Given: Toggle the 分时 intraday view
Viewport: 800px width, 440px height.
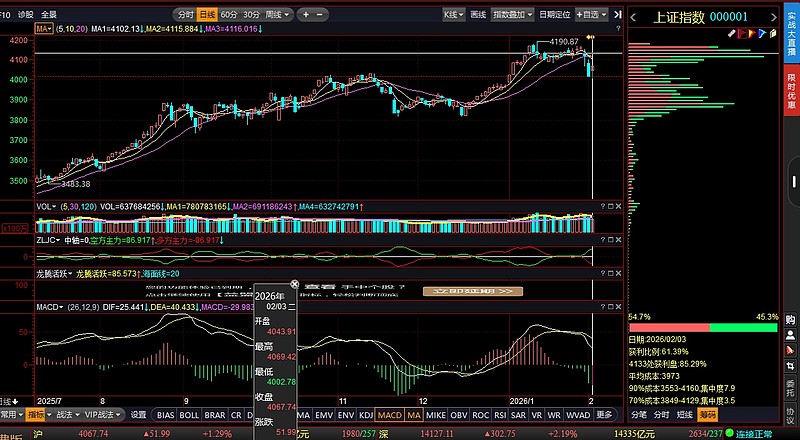Looking at the screenshot, I should point(184,15).
